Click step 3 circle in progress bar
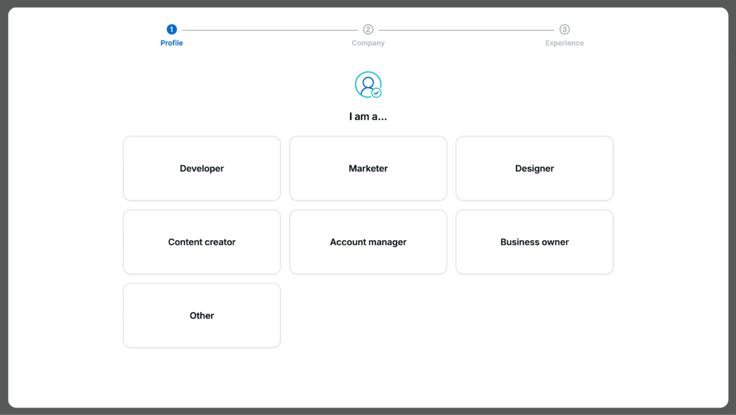736x415 pixels. [x=564, y=30]
